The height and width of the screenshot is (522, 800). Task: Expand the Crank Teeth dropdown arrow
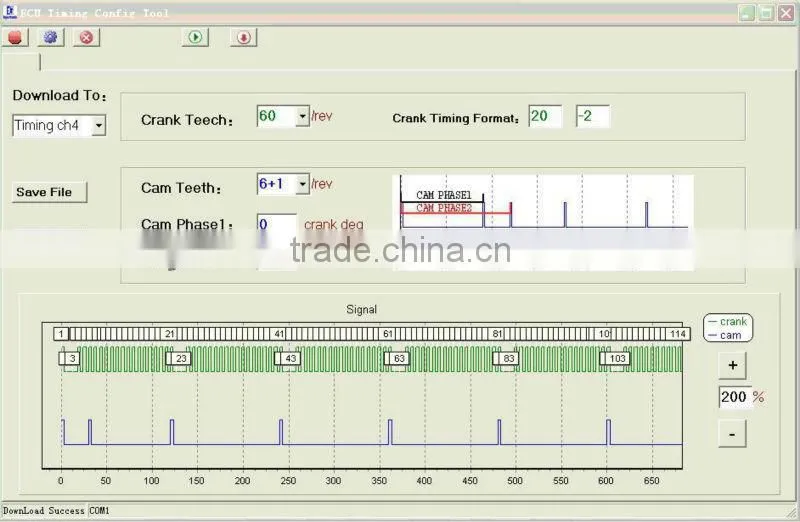(303, 116)
